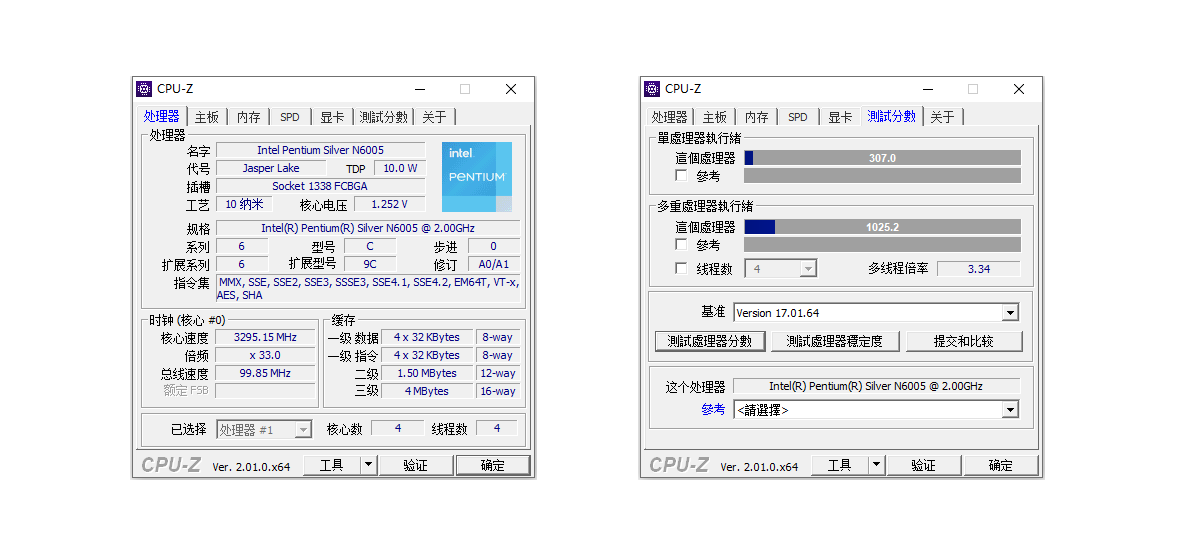The image size is (1179, 543).
Task: Click the 工艺 10 纳米 value
Action: tap(244, 204)
